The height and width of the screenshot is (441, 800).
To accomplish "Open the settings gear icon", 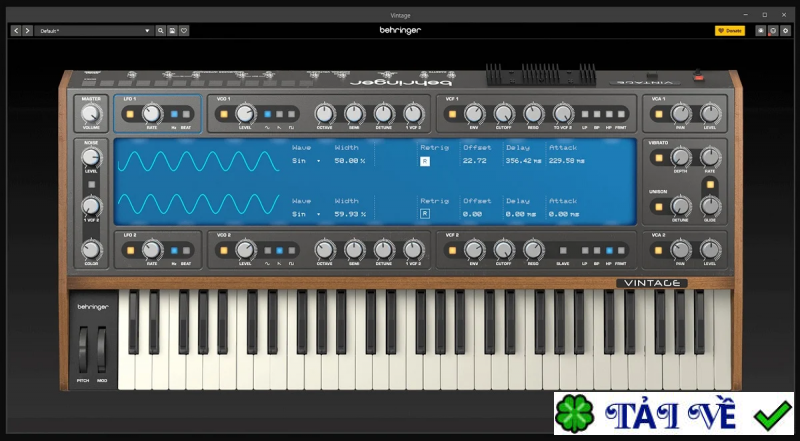I will click(x=785, y=31).
